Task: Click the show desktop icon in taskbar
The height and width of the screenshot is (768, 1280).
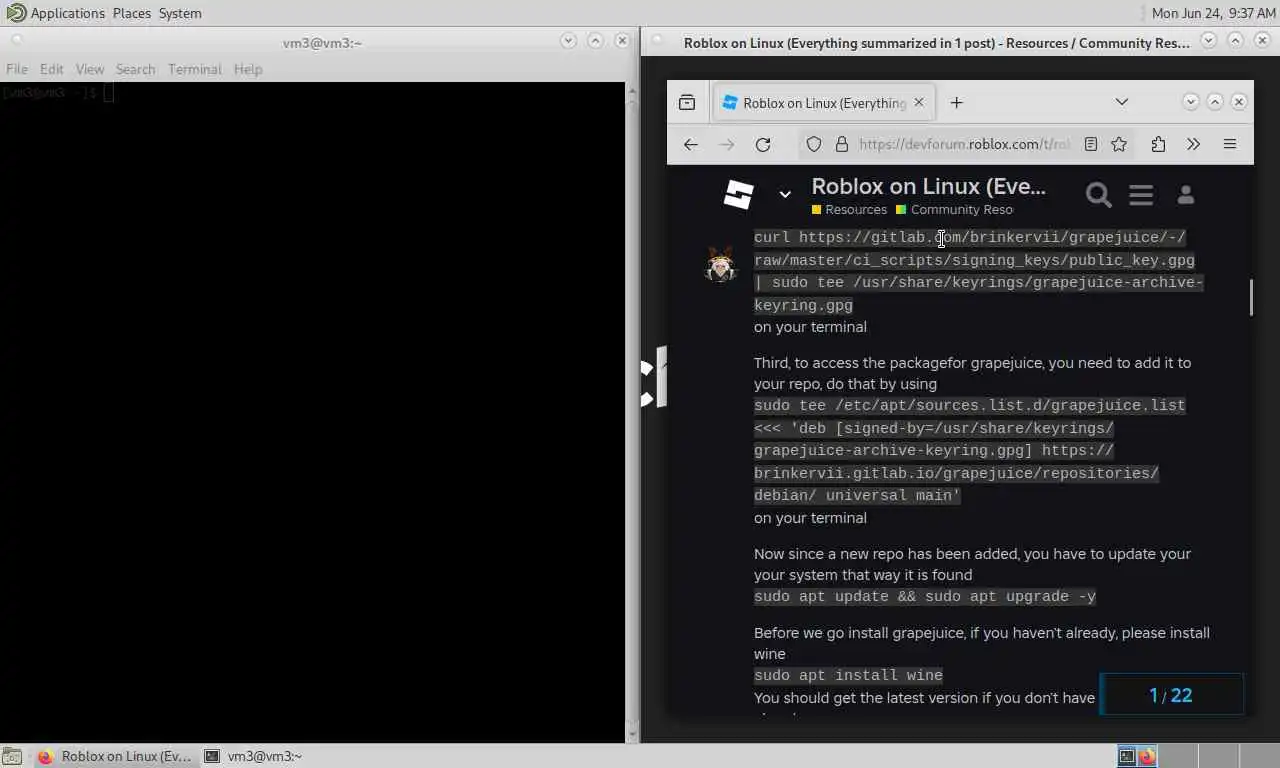Action: [x=12, y=756]
